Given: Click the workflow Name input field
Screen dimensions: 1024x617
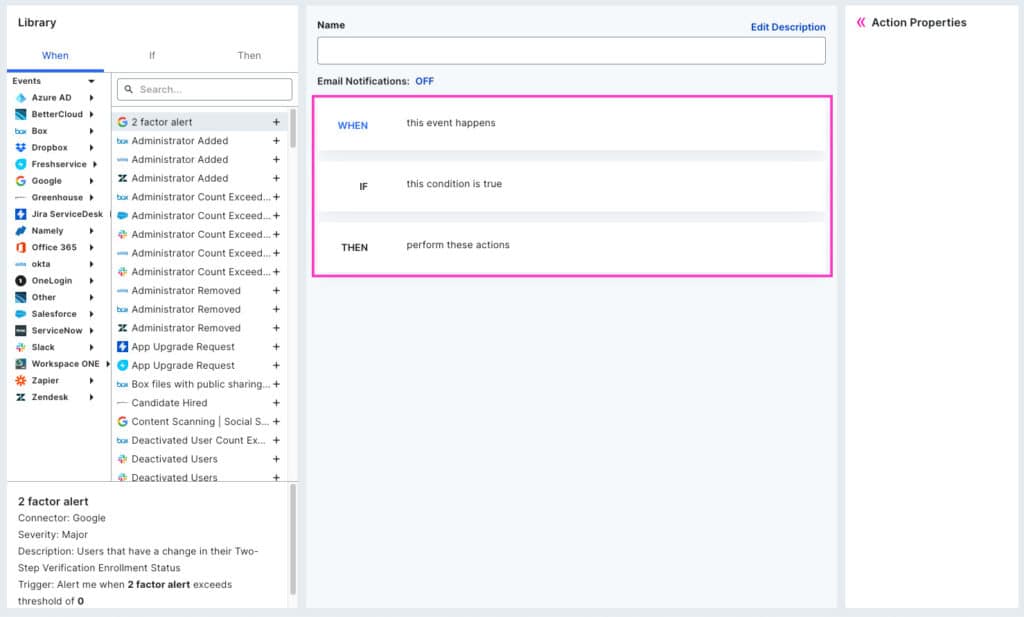Looking at the screenshot, I should click(571, 51).
